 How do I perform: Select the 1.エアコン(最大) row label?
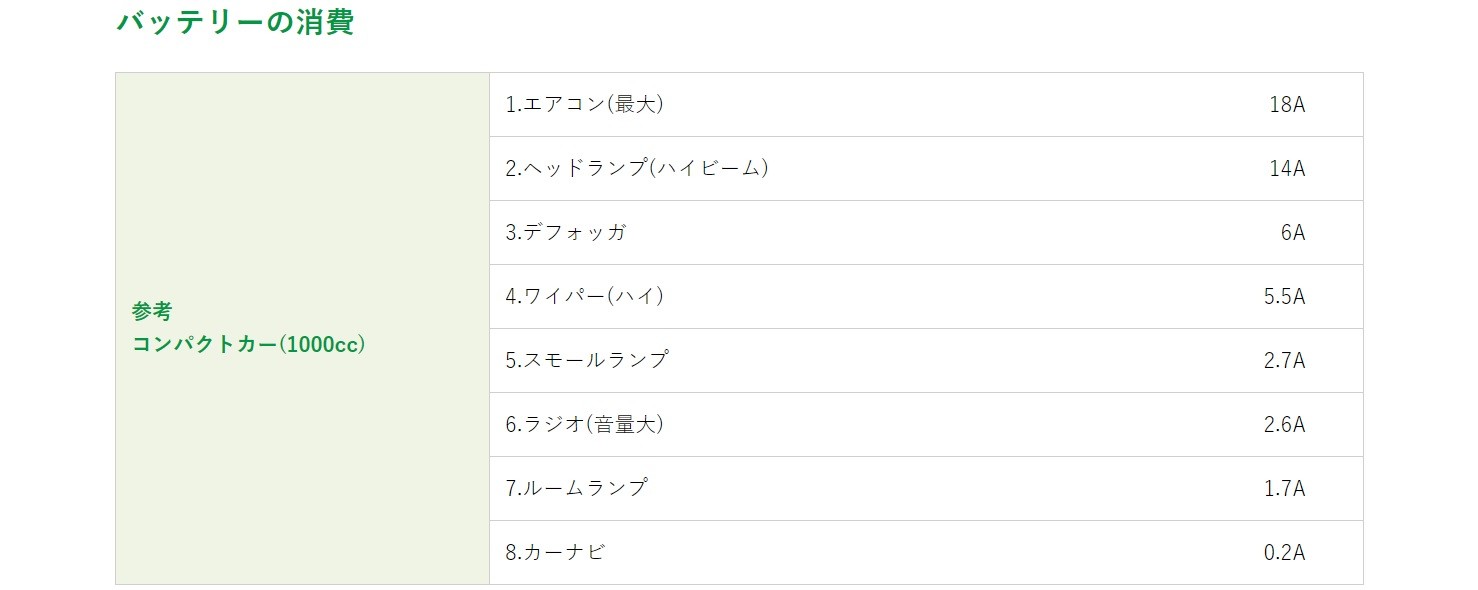585,104
